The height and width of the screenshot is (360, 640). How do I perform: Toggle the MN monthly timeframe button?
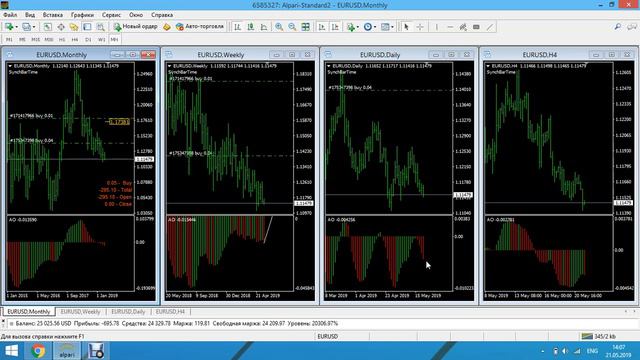coord(114,40)
